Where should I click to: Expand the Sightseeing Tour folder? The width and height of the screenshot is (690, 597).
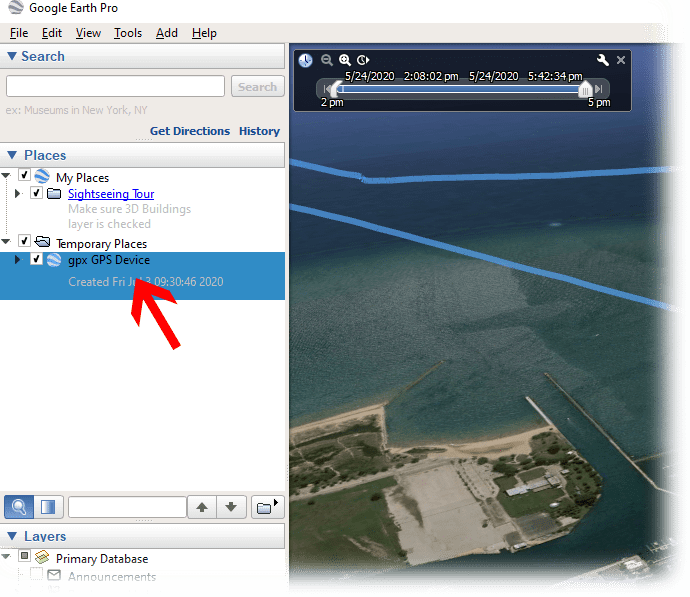click(x=18, y=193)
